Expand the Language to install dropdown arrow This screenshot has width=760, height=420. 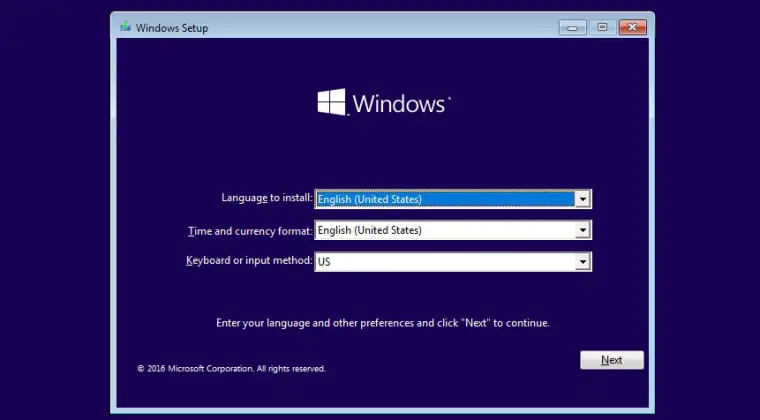click(x=582, y=199)
